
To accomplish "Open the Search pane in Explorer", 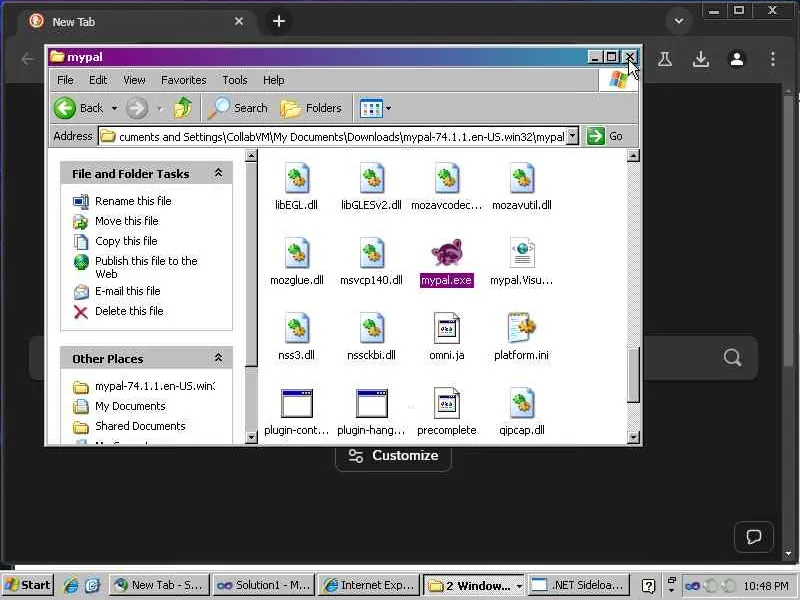I will 238,108.
